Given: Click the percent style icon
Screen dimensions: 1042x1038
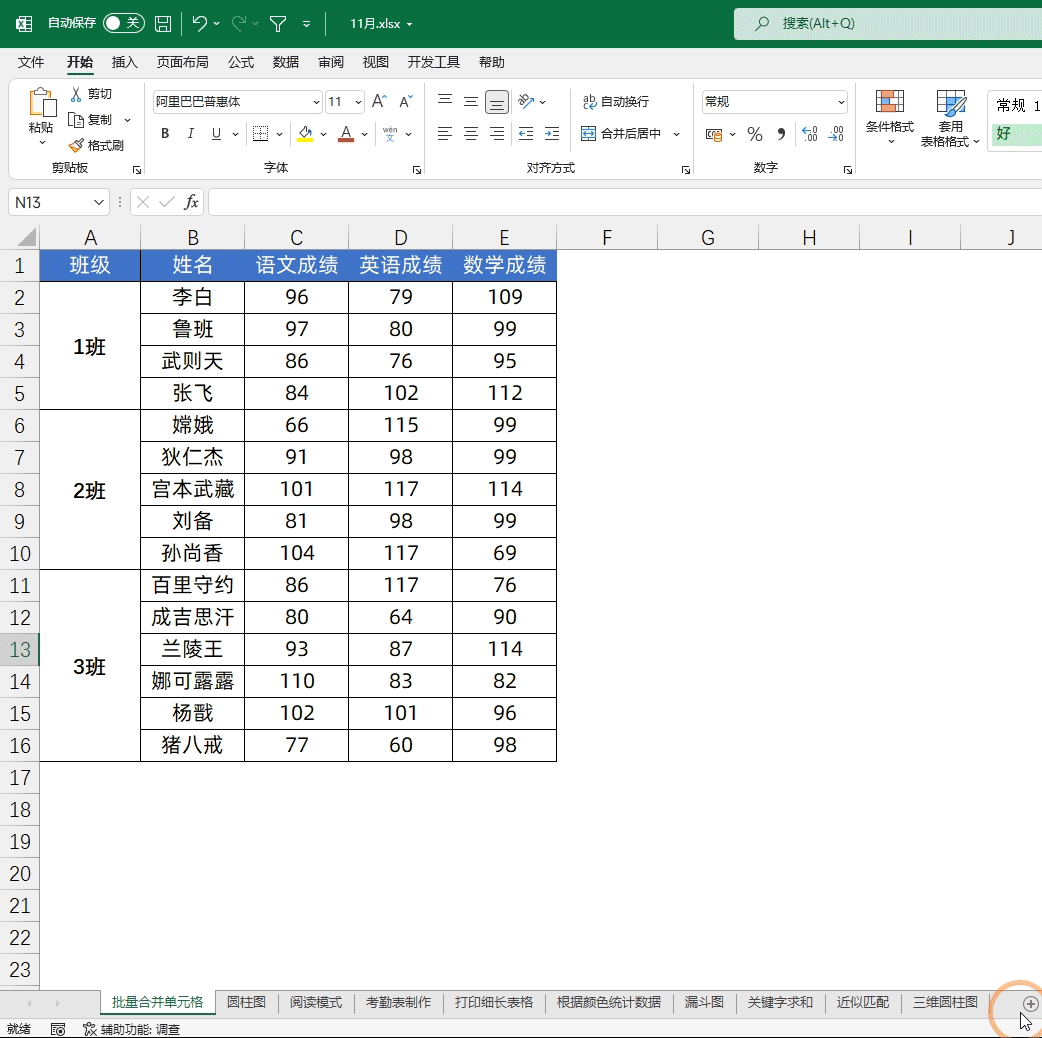Looking at the screenshot, I should point(755,134).
